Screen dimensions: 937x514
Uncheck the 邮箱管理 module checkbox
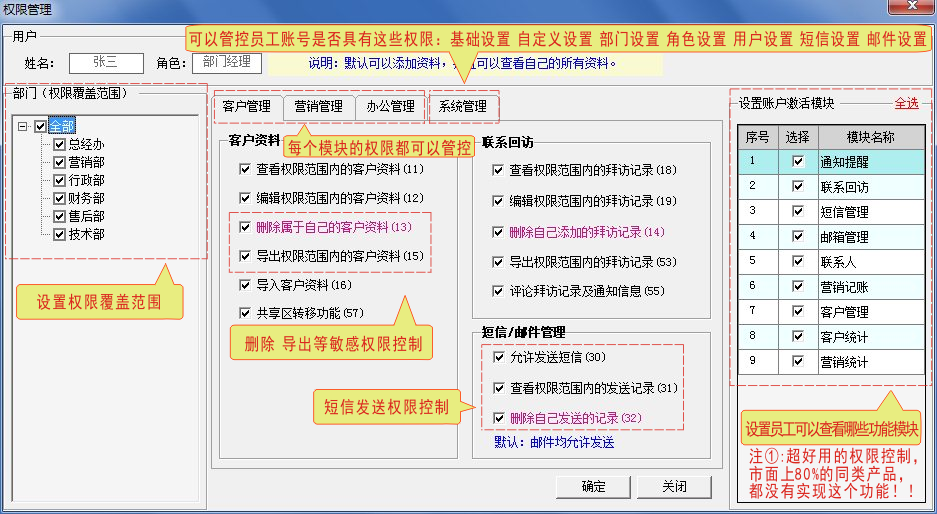tap(798, 237)
